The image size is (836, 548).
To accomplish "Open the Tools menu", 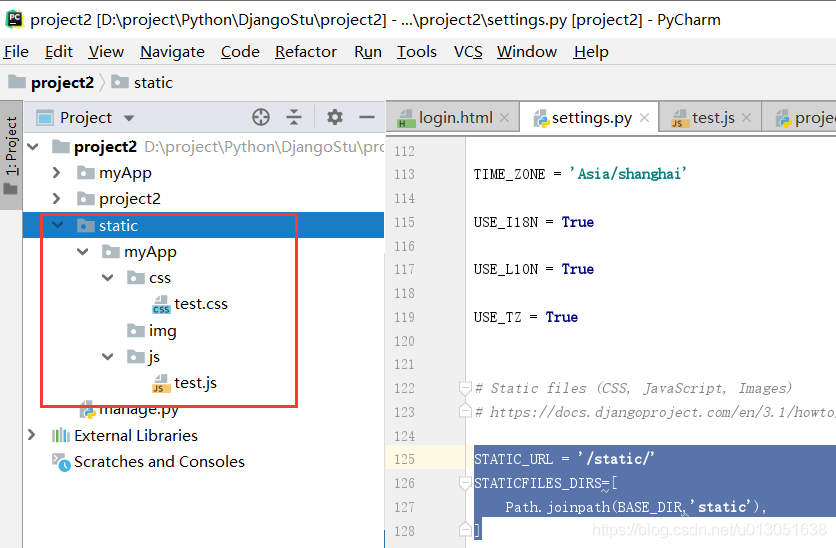I will 416,52.
